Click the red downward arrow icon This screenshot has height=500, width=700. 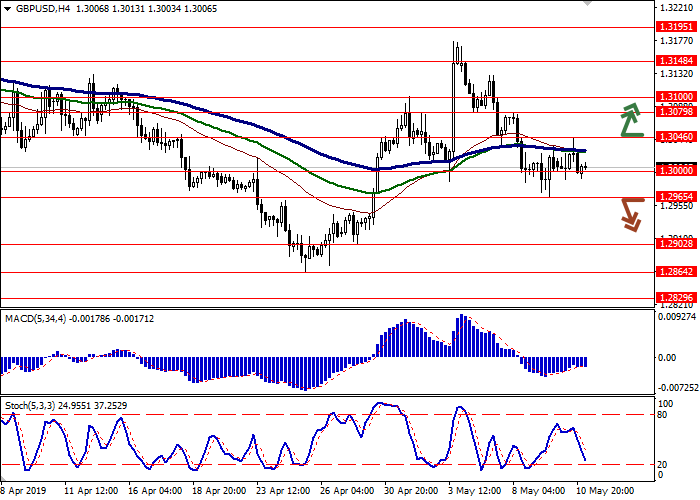(x=630, y=213)
